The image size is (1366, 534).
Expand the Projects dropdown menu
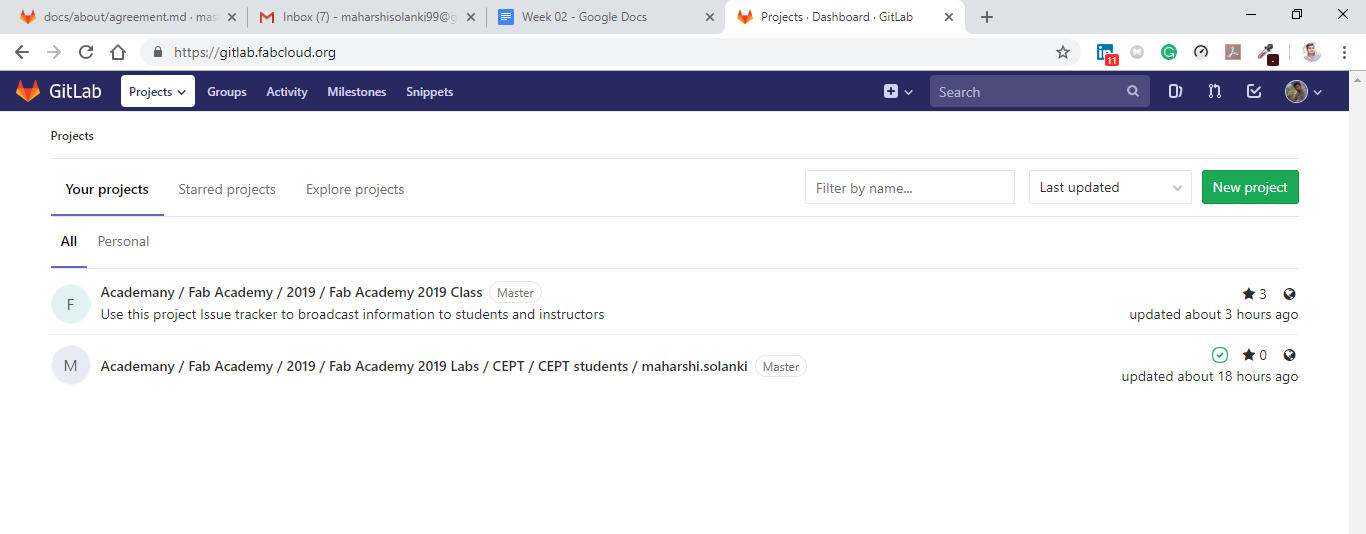pos(158,92)
